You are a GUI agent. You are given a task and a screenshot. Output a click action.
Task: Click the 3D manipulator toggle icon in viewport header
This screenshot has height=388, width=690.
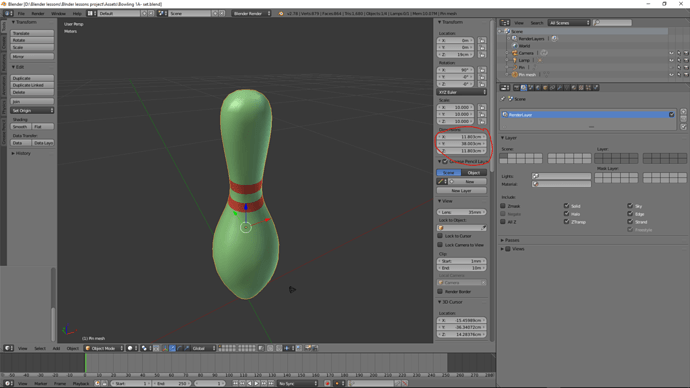[x=165, y=348]
